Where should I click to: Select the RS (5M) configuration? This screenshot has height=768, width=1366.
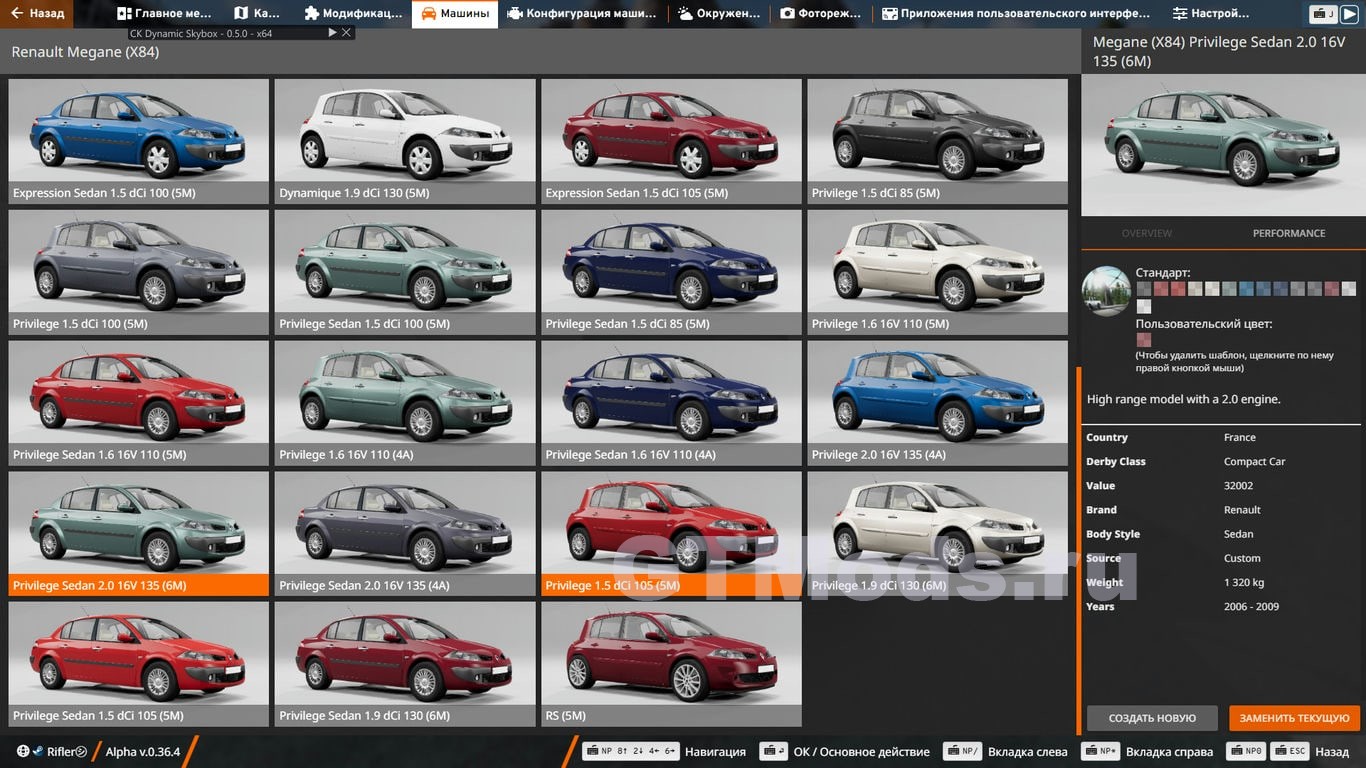click(671, 664)
